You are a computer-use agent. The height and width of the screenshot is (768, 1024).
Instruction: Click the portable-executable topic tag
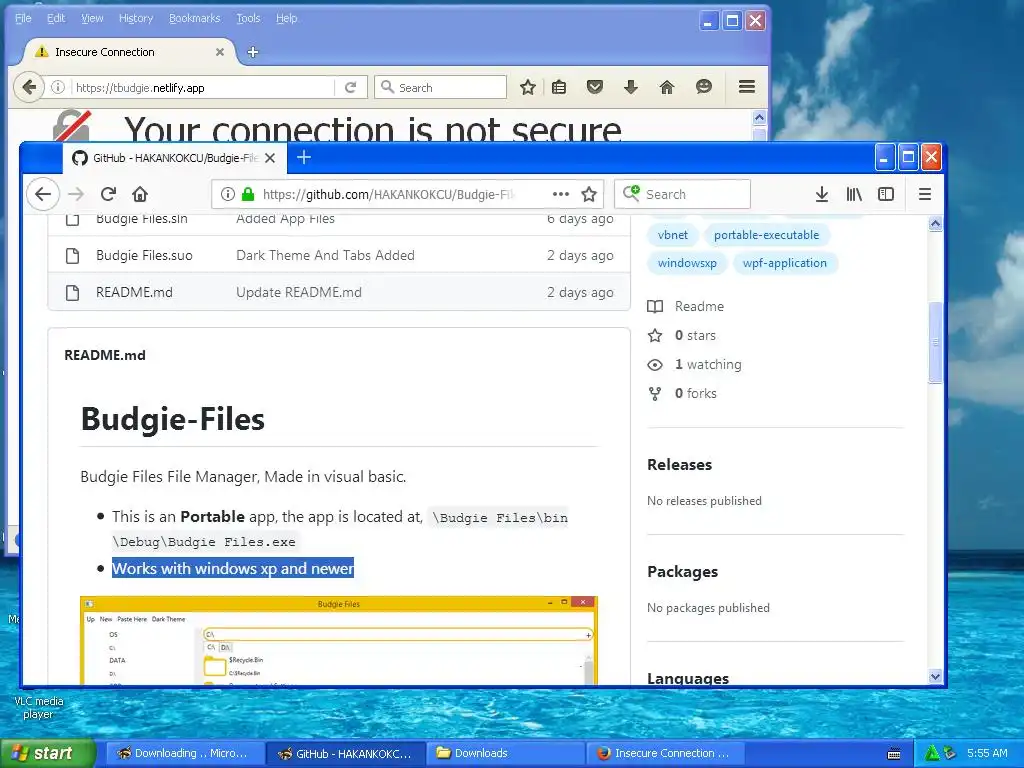click(x=766, y=235)
